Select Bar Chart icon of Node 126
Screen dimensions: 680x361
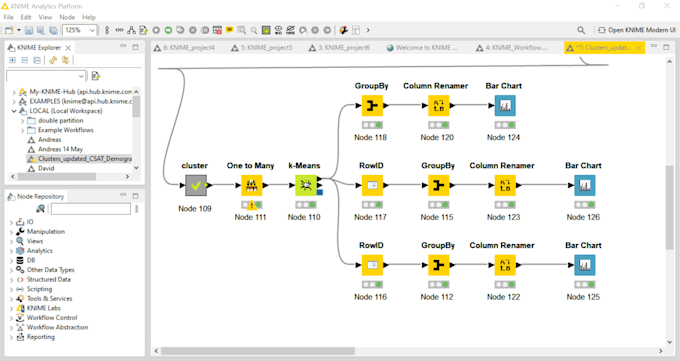[585, 185]
